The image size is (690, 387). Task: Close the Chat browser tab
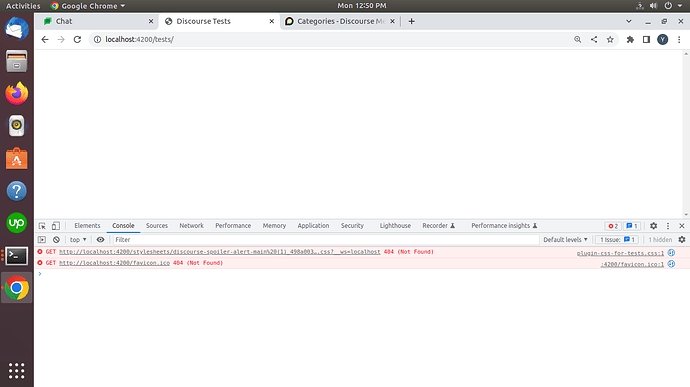pyautogui.click(x=151, y=21)
